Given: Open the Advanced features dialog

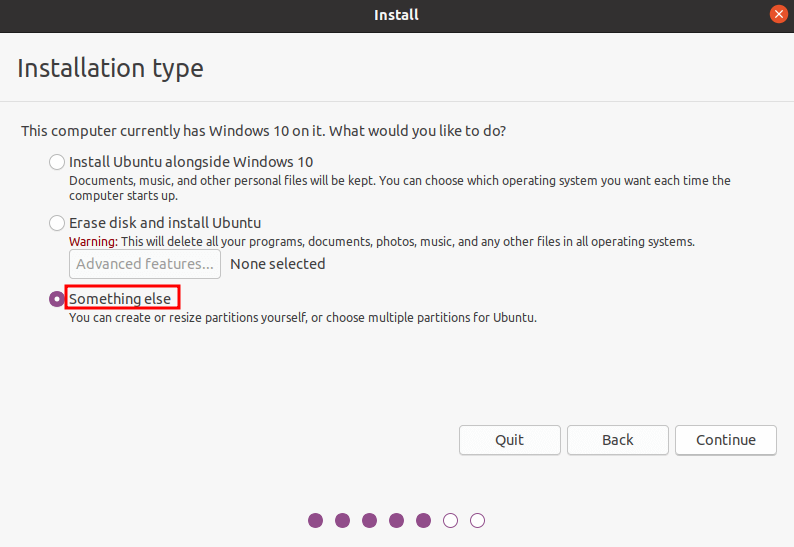Looking at the screenshot, I should point(145,264).
